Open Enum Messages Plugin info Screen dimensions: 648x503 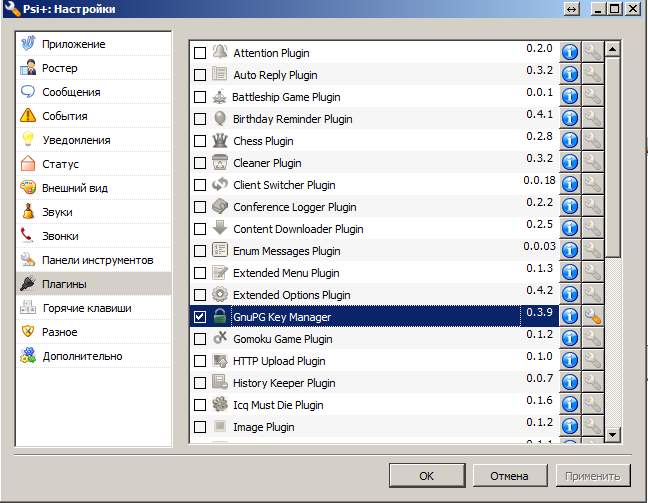570,250
